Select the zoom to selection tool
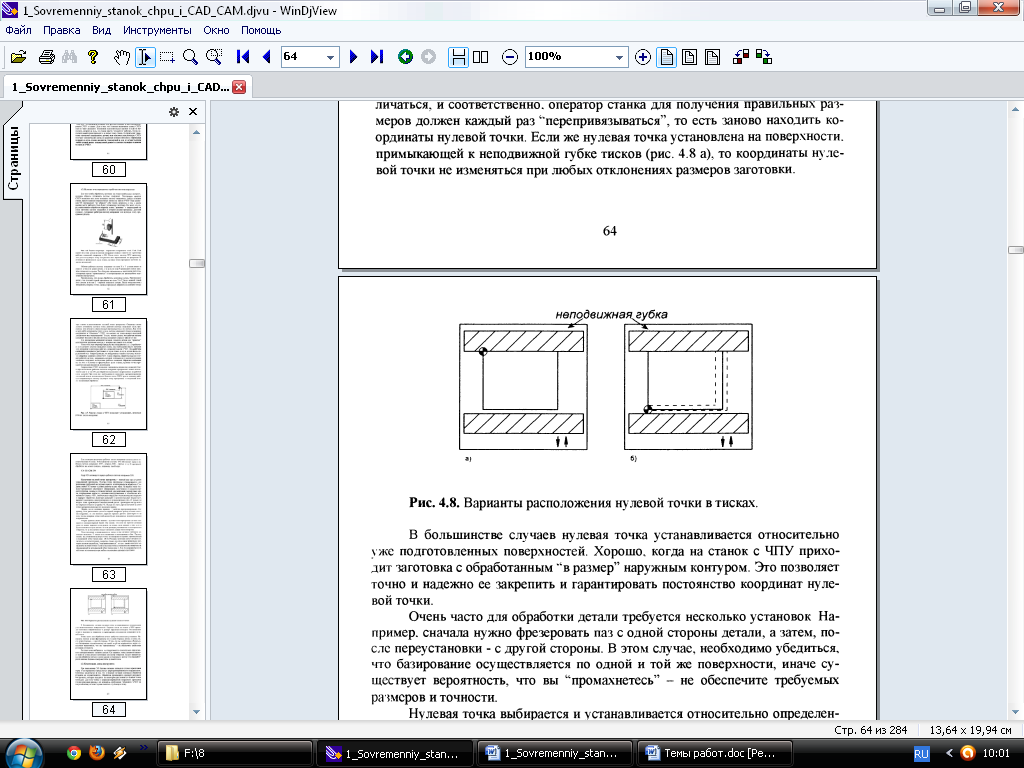 pyautogui.click(x=214, y=57)
